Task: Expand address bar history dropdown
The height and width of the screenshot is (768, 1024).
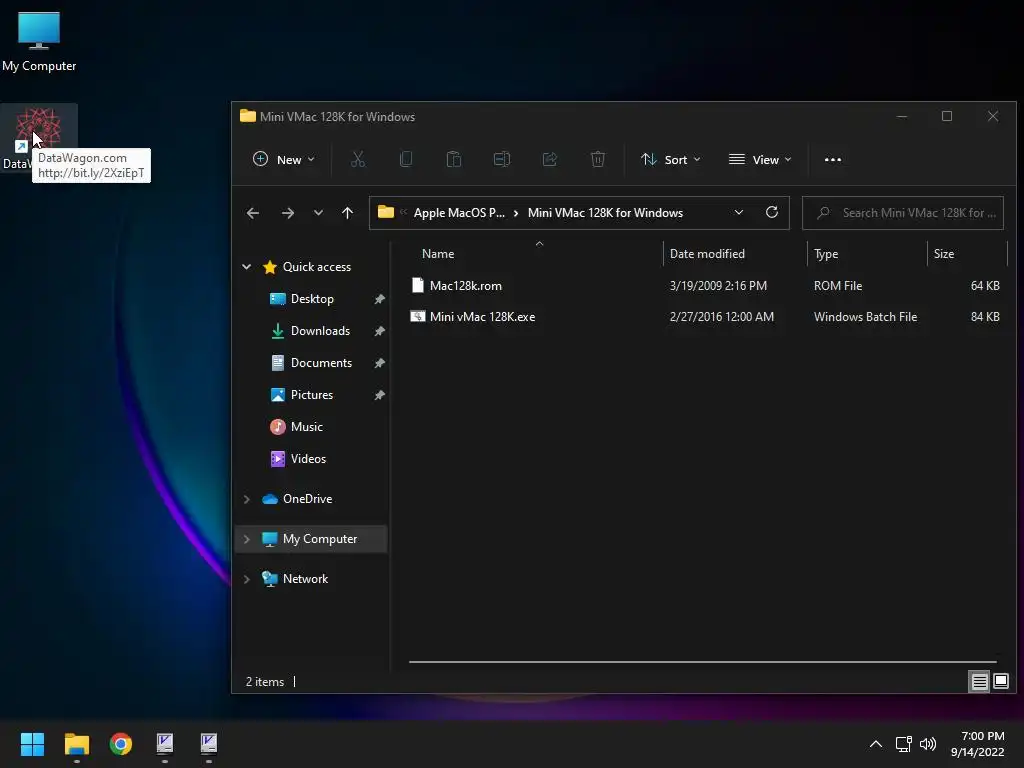Action: point(739,212)
